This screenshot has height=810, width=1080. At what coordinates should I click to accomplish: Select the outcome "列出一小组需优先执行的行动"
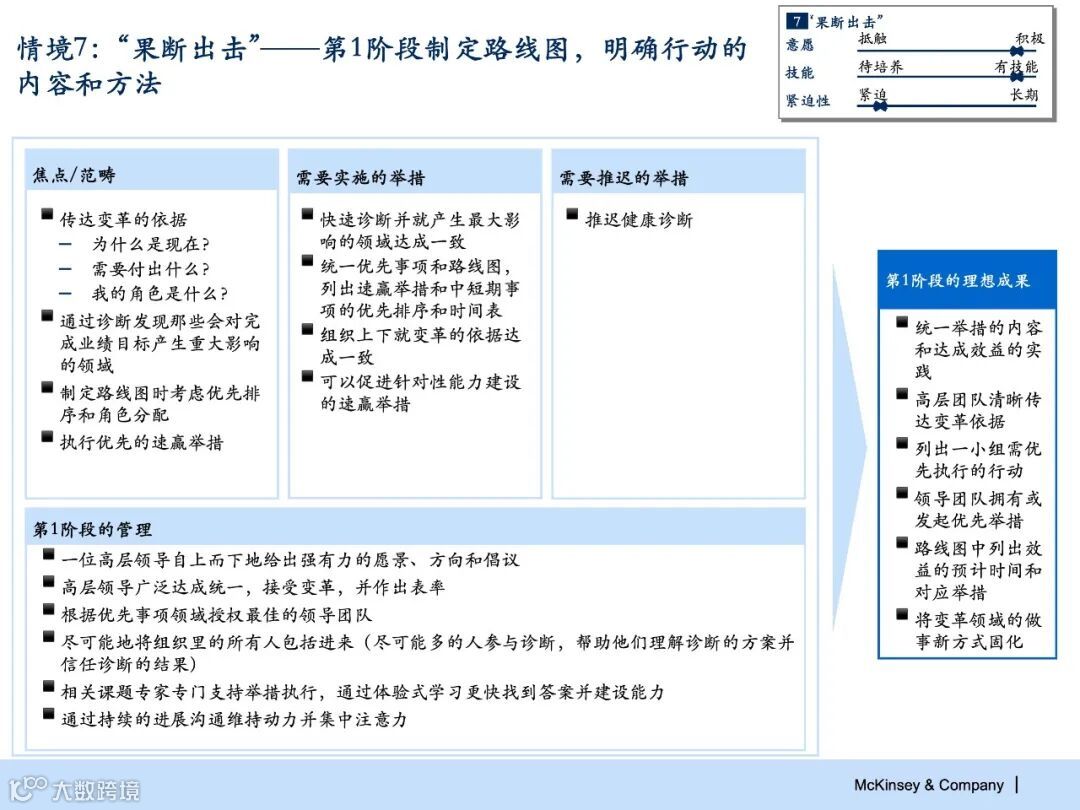pyautogui.click(x=978, y=459)
